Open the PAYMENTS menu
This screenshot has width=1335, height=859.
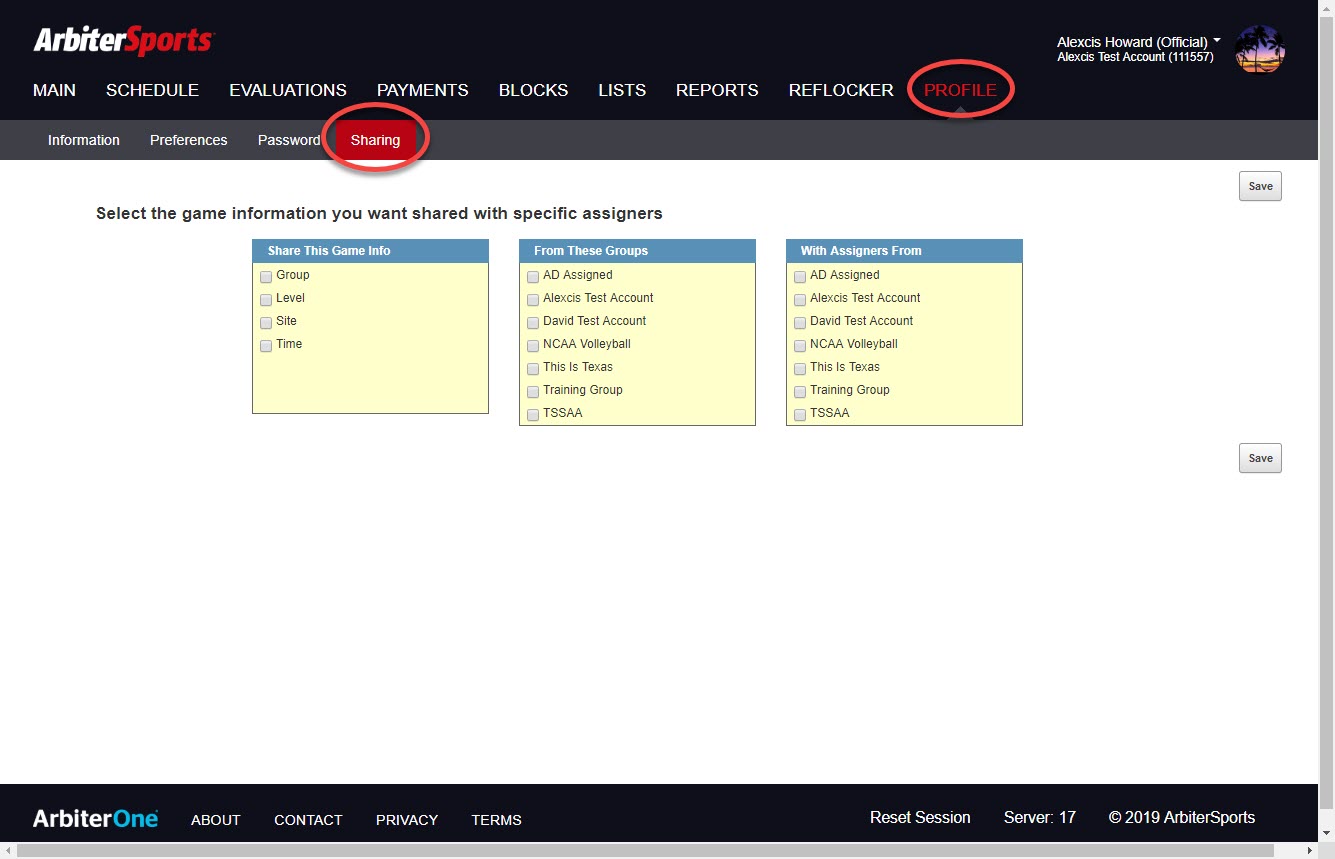point(422,90)
